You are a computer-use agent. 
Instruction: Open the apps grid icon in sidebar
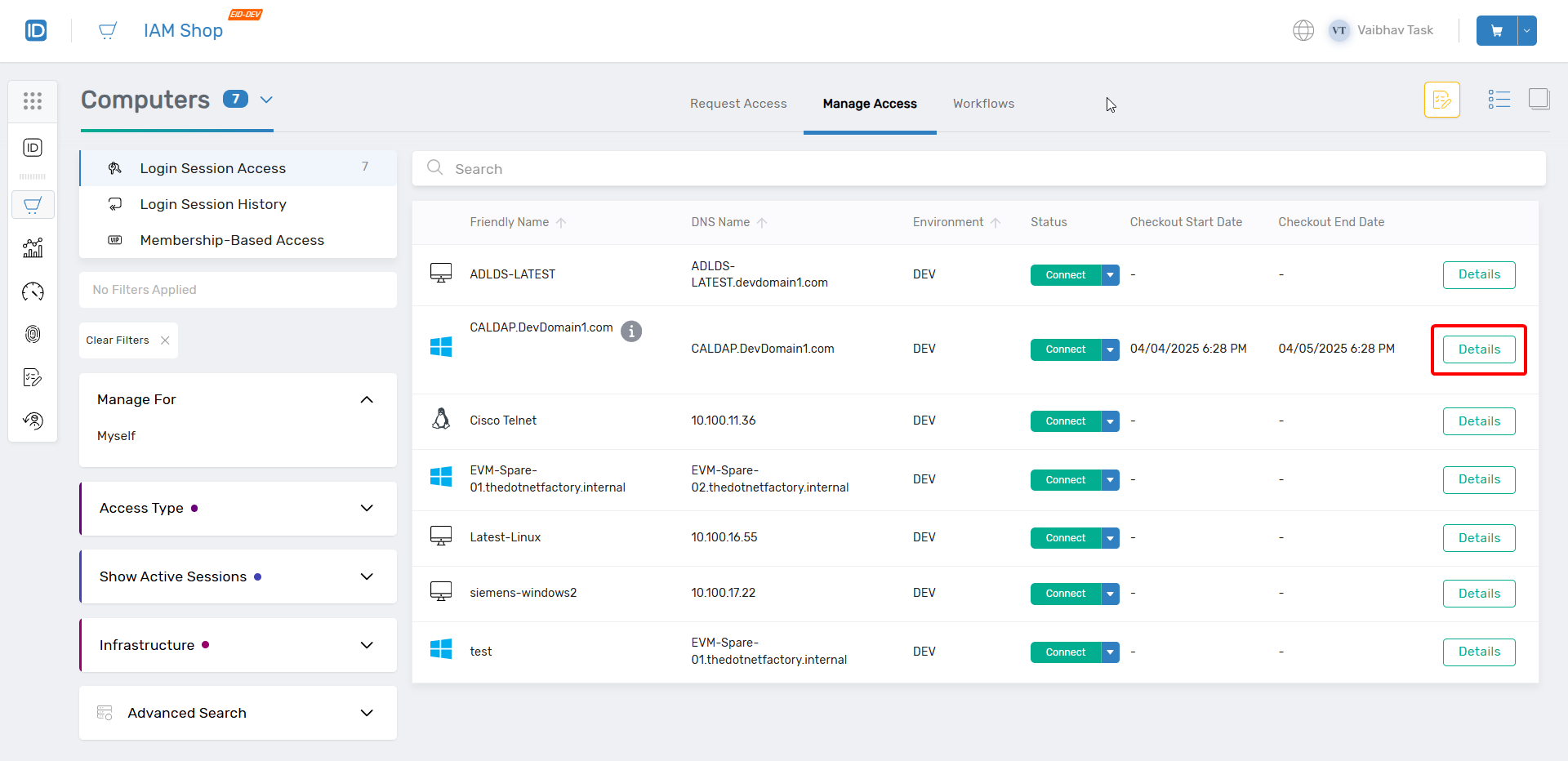click(x=33, y=101)
